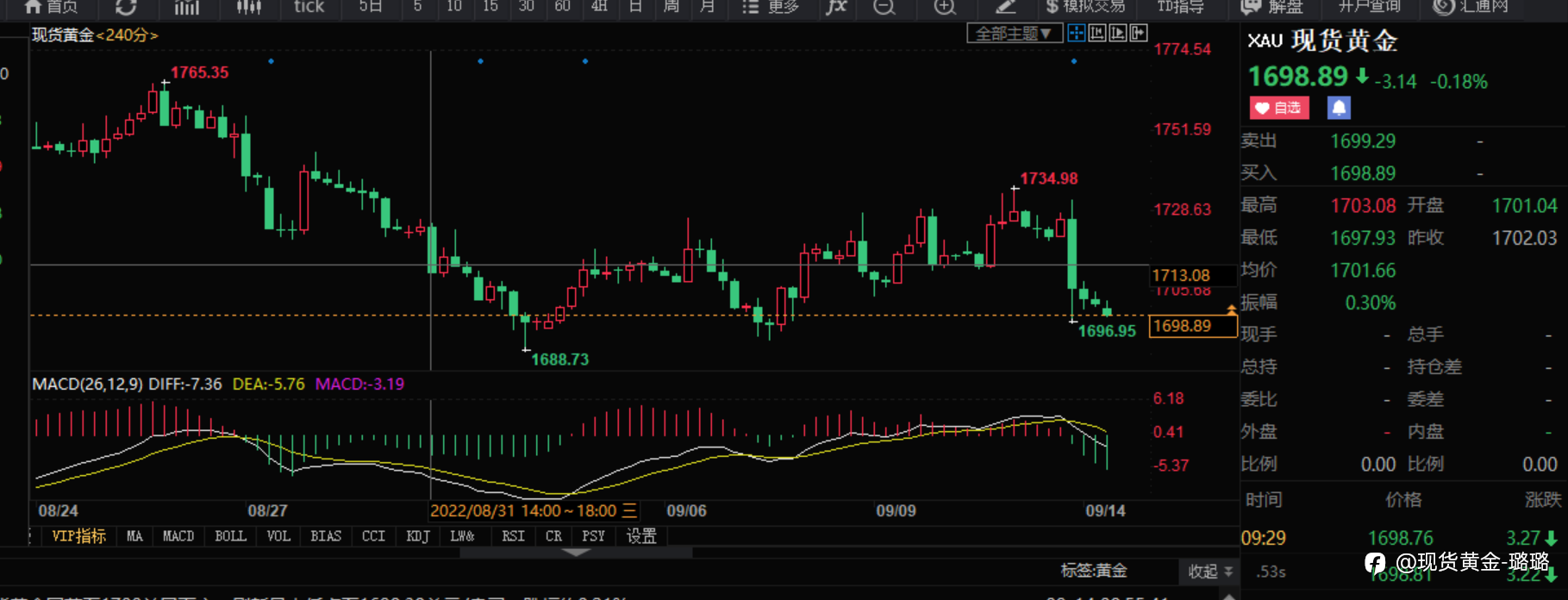Screen dimensions: 1568x600
Task: Select the 5-minute period
Action: pos(418,7)
